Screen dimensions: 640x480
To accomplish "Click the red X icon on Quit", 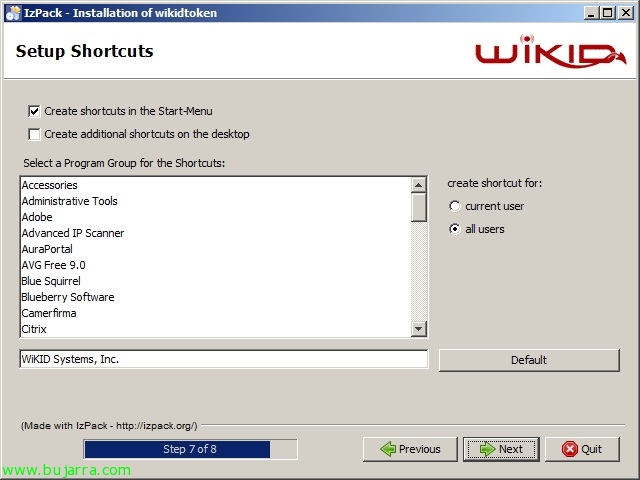I will 569,449.
